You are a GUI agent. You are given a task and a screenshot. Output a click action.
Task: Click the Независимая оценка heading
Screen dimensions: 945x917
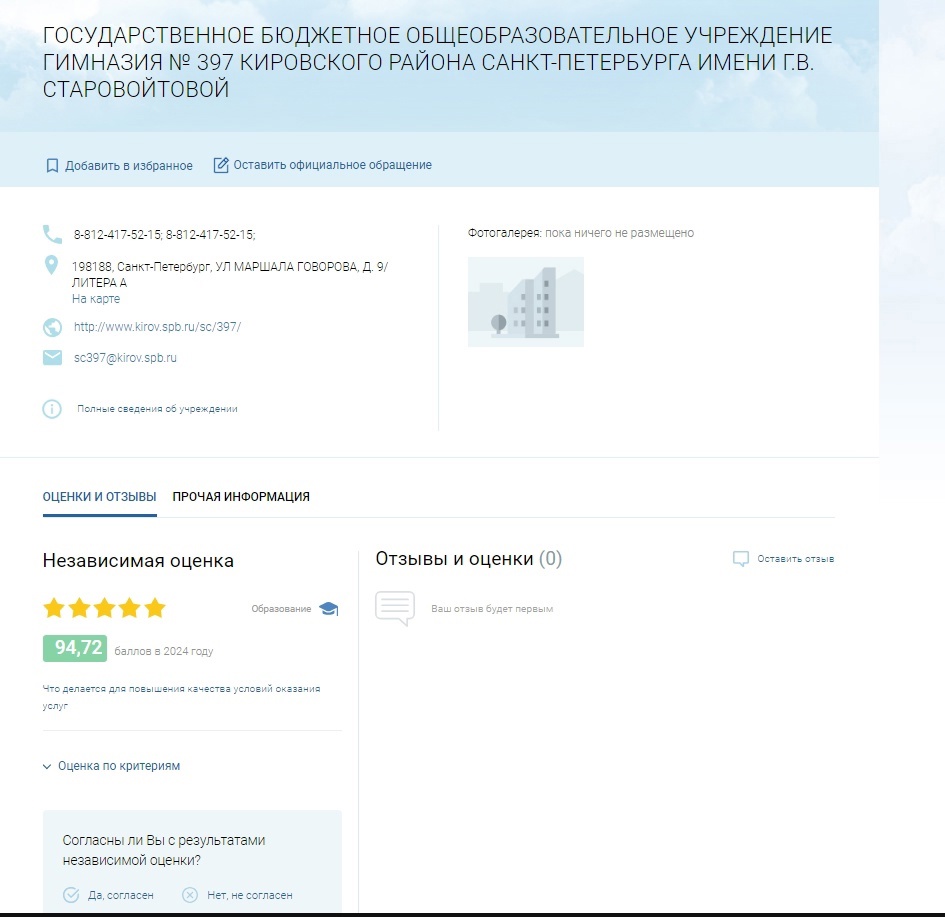click(138, 560)
